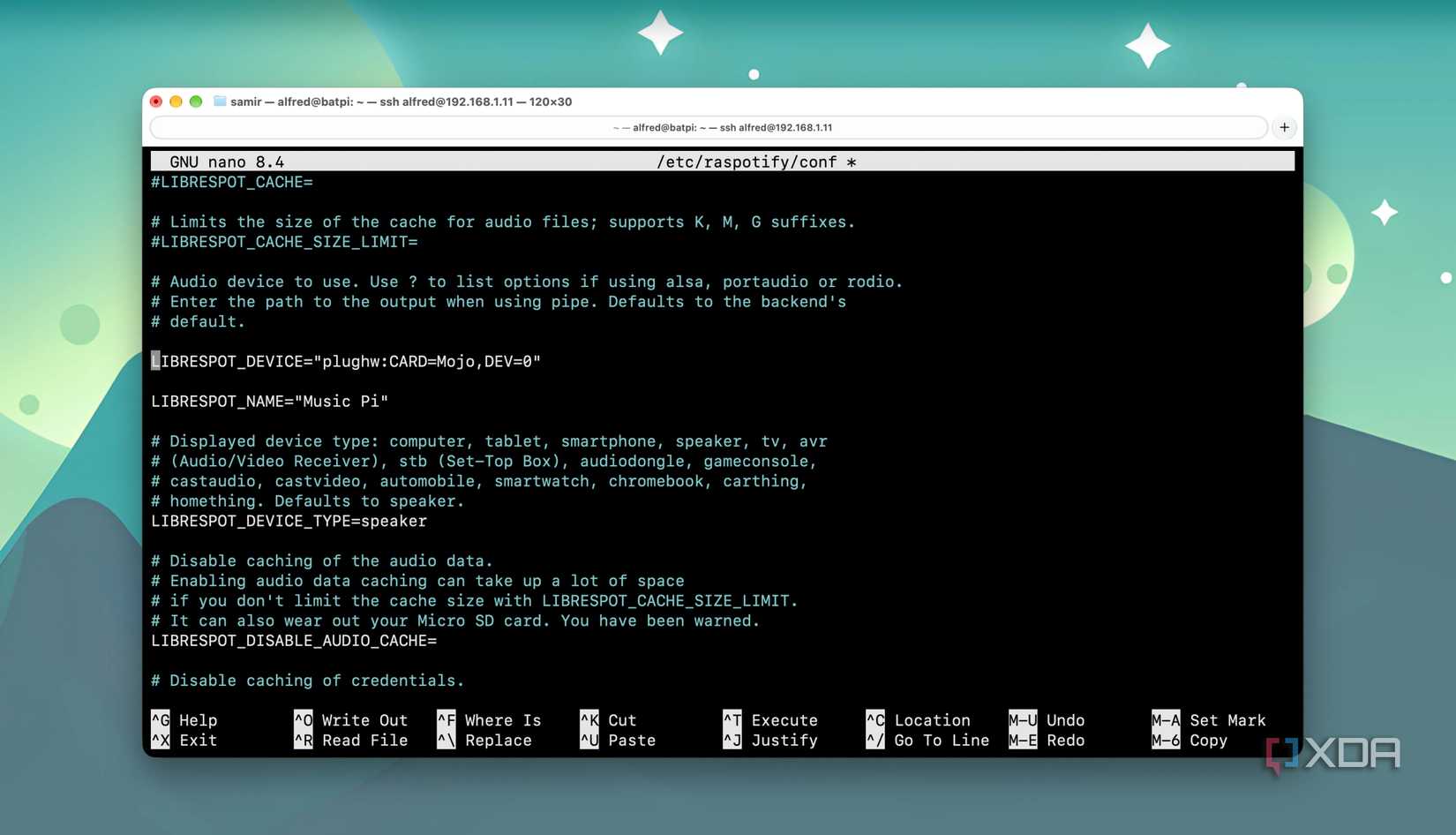
Task: Click the "# homething. Defaults to speaker." comment
Action: (x=308, y=501)
